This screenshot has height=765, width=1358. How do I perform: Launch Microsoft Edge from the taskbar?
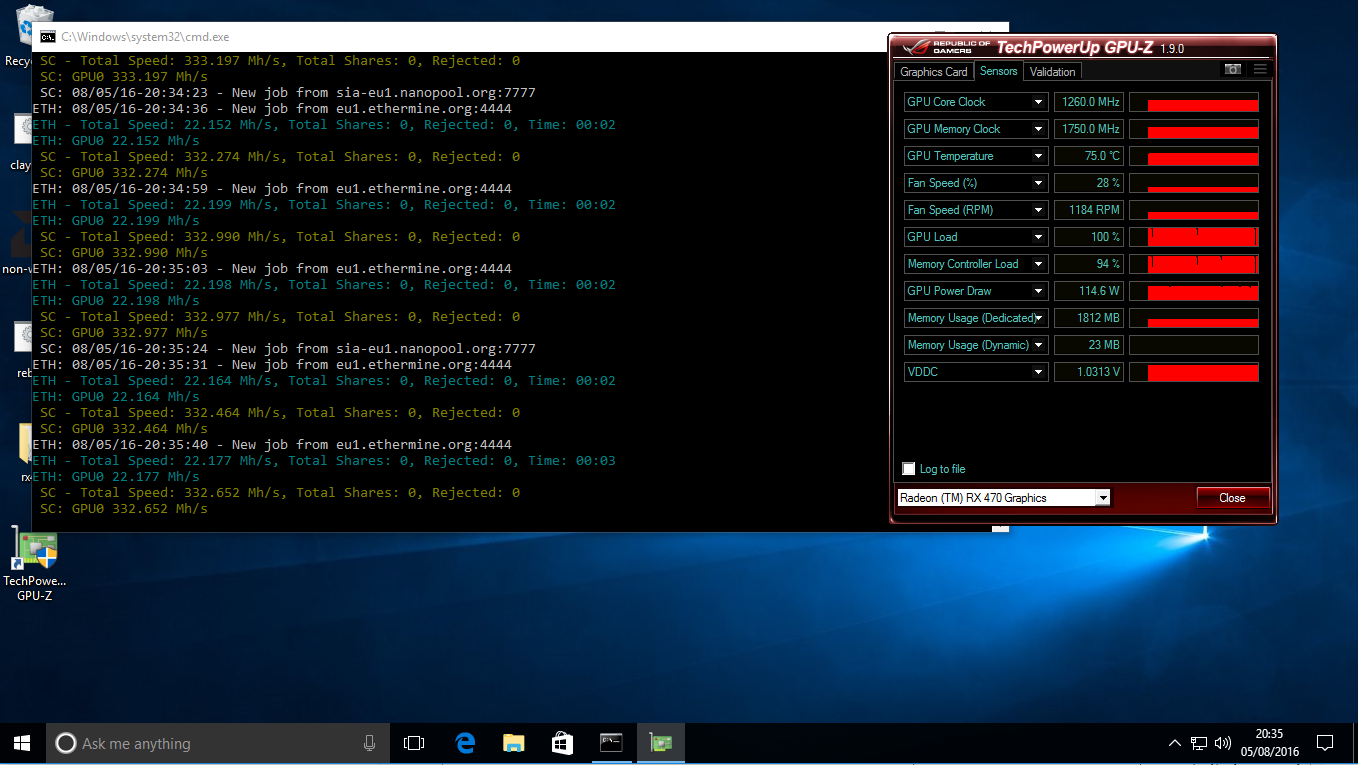tap(465, 743)
